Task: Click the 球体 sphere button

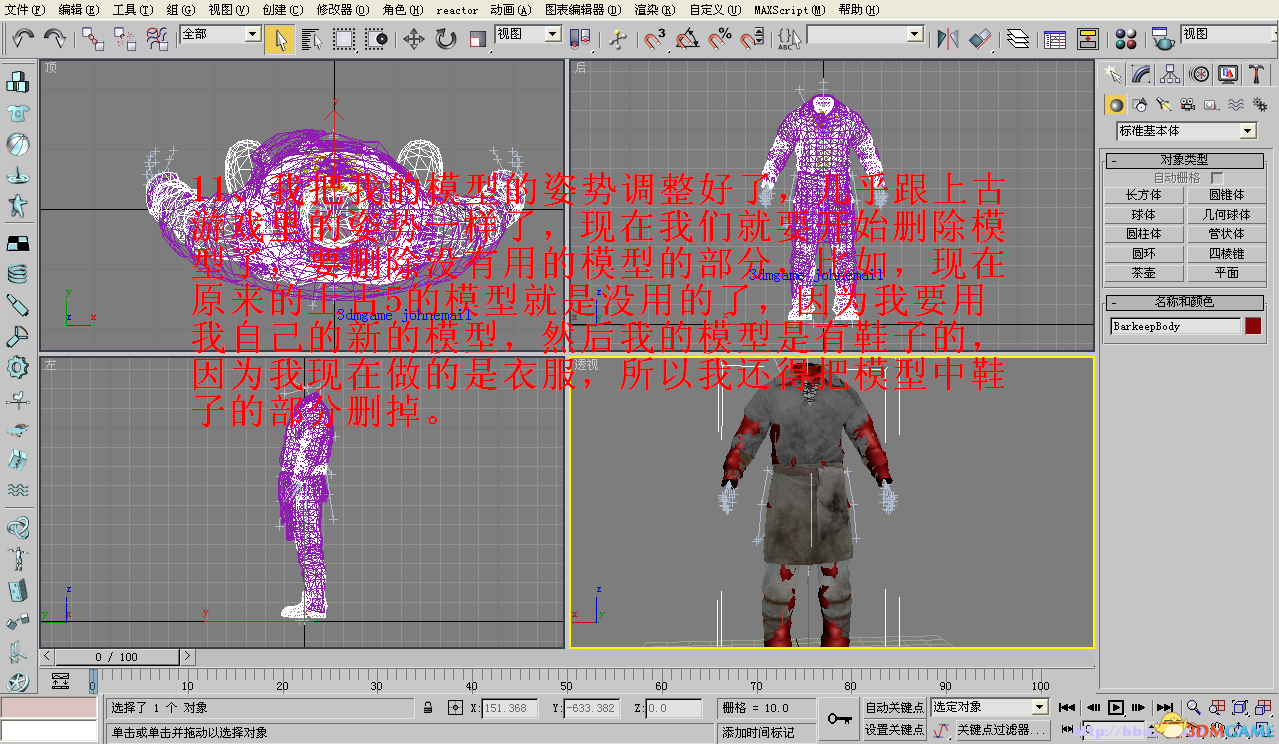Action: pyautogui.click(x=1143, y=215)
